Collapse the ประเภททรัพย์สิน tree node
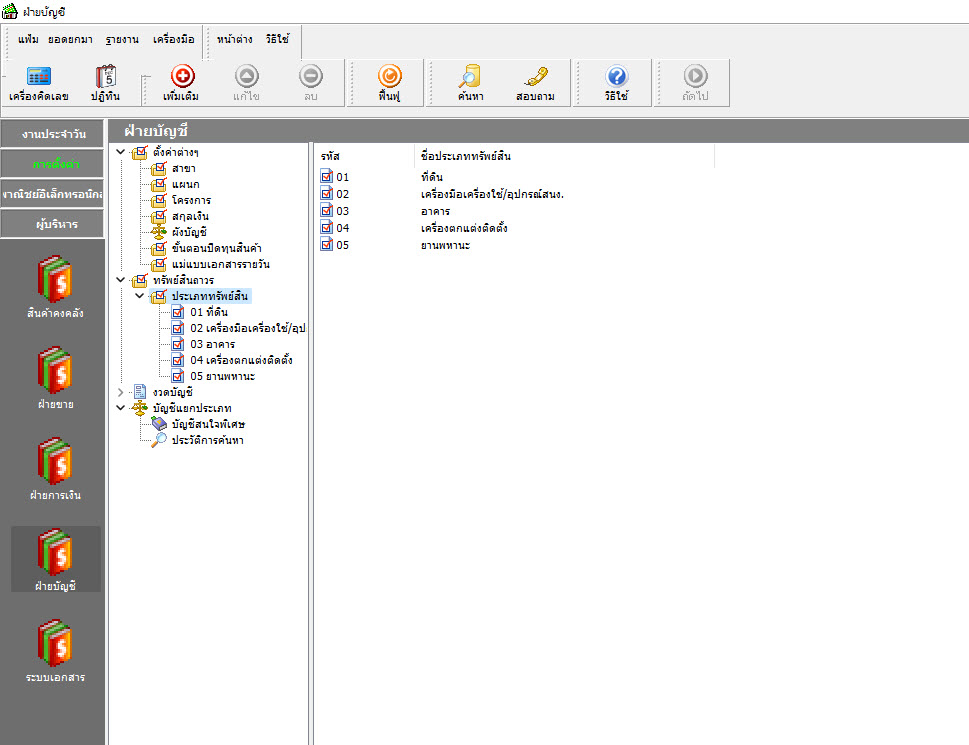 pyautogui.click(x=140, y=296)
